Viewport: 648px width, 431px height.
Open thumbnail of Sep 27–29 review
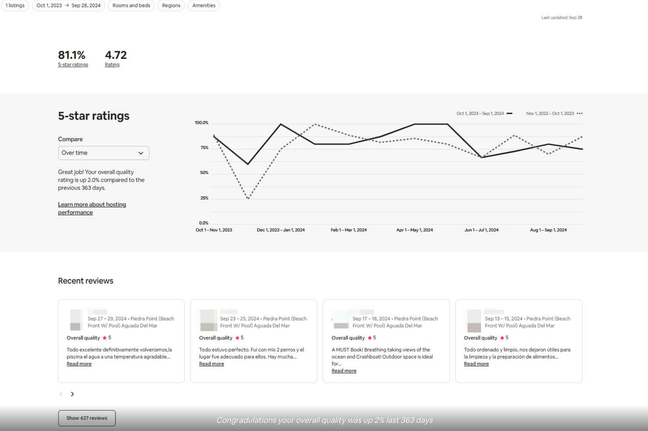coord(75,320)
